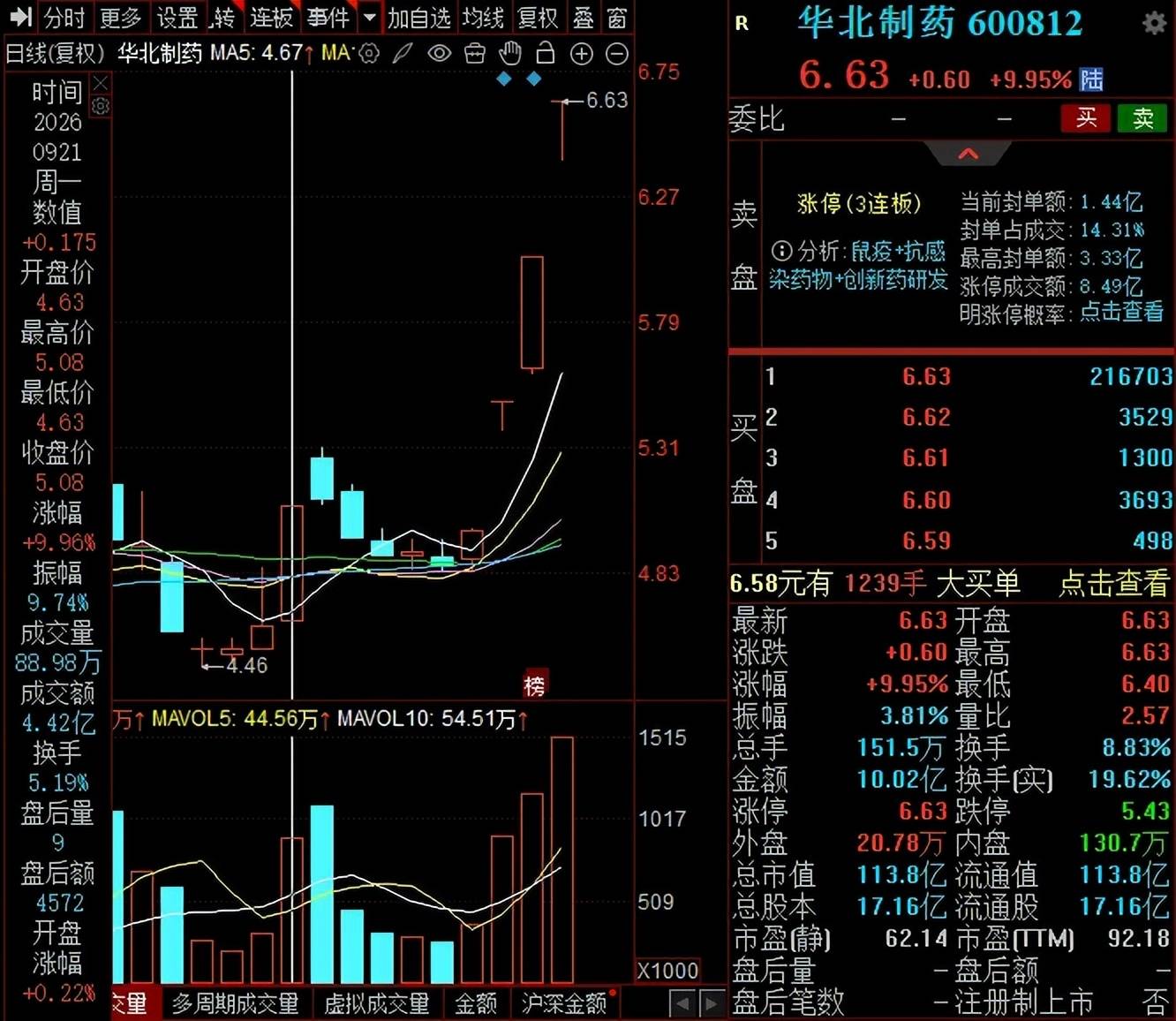Open the 更多 menu

(121, 17)
